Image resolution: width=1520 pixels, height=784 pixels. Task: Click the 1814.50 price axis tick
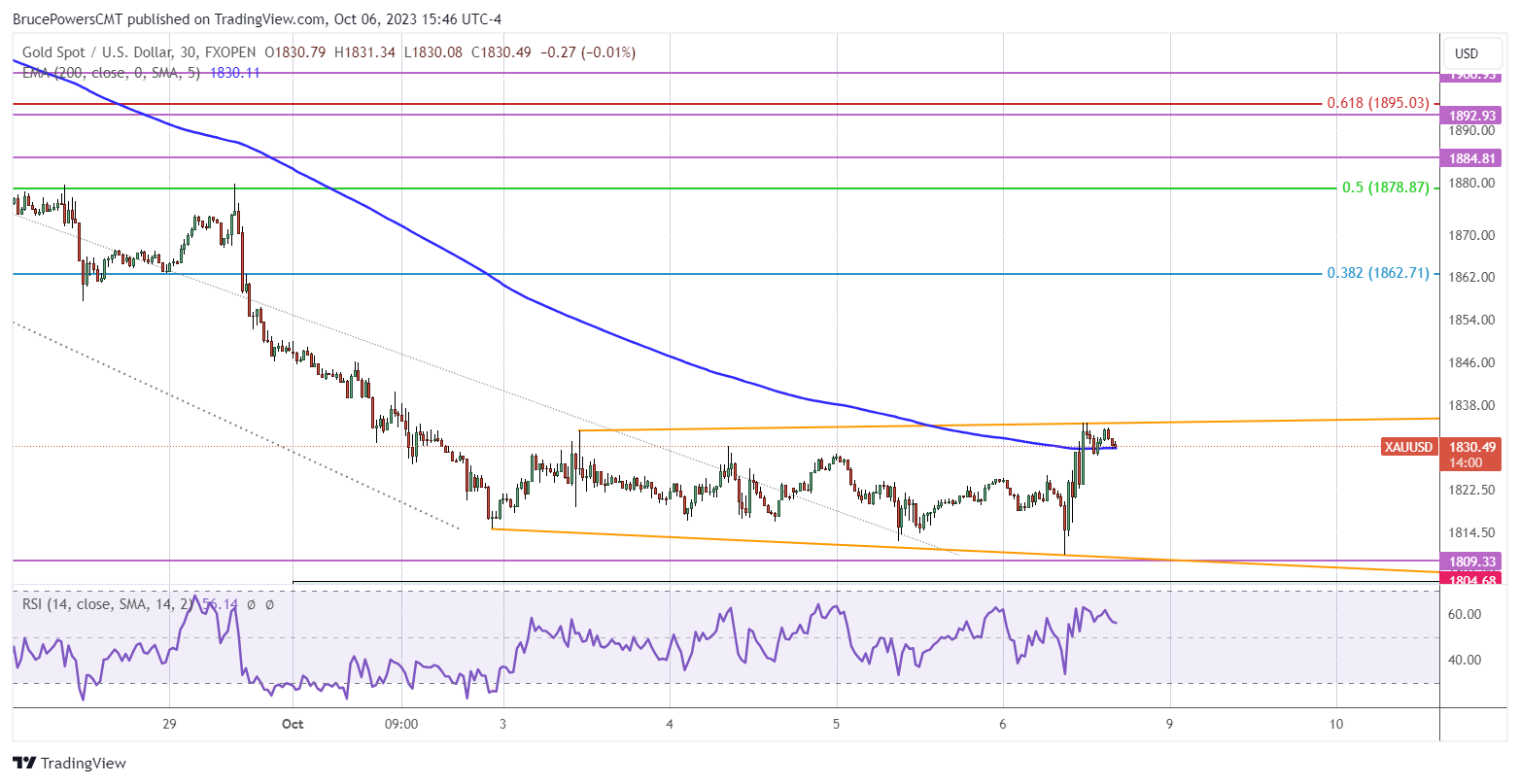1471,532
